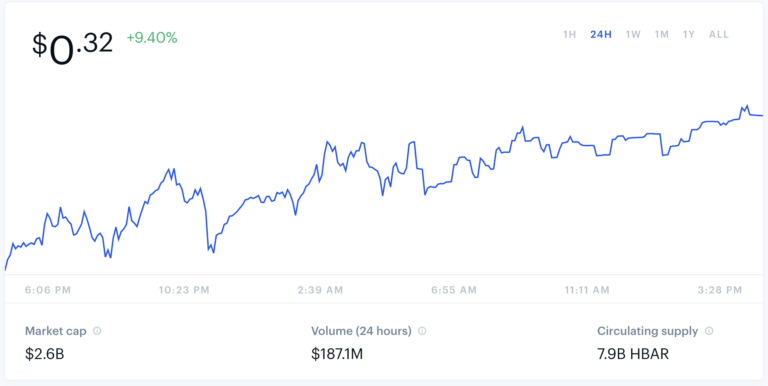Click the 7.9B HBAR supply value
768x386 pixels.
(633, 354)
